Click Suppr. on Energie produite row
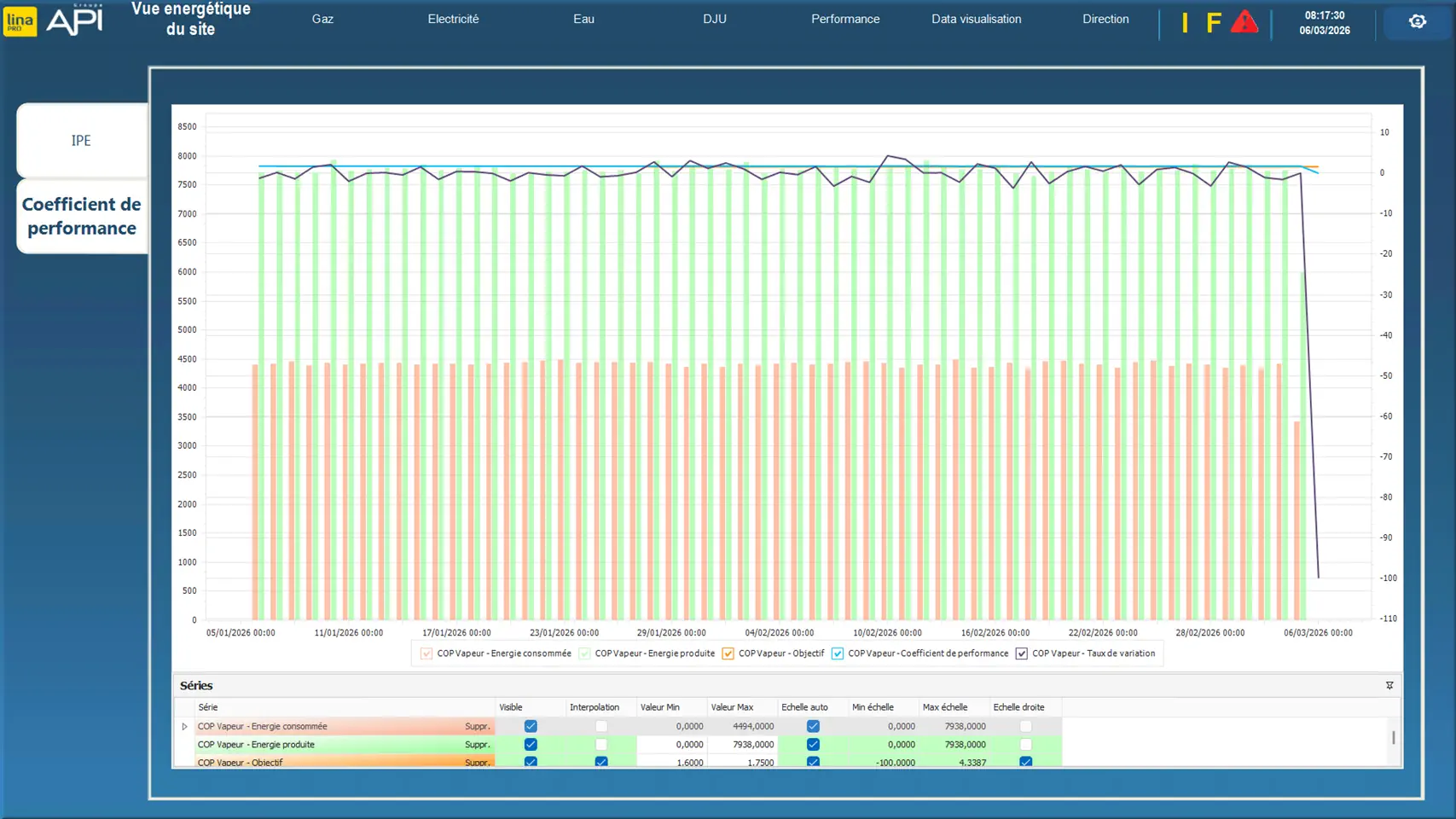The height and width of the screenshot is (819, 1456). tap(477, 745)
